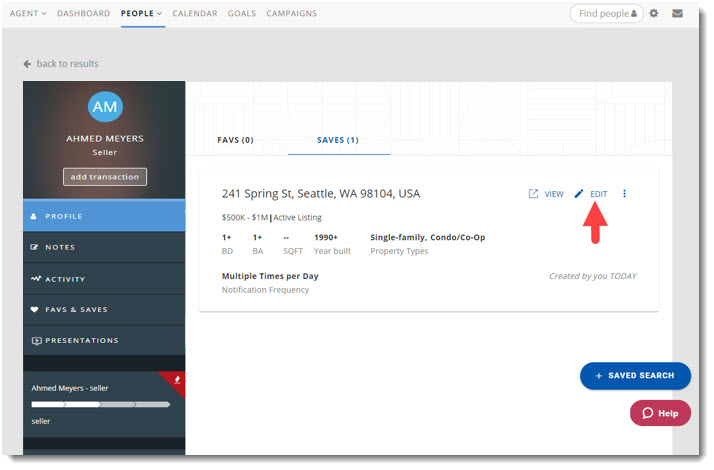Click the Saved Search button
This screenshot has width=714, height=470.
(x=635, y=376)
